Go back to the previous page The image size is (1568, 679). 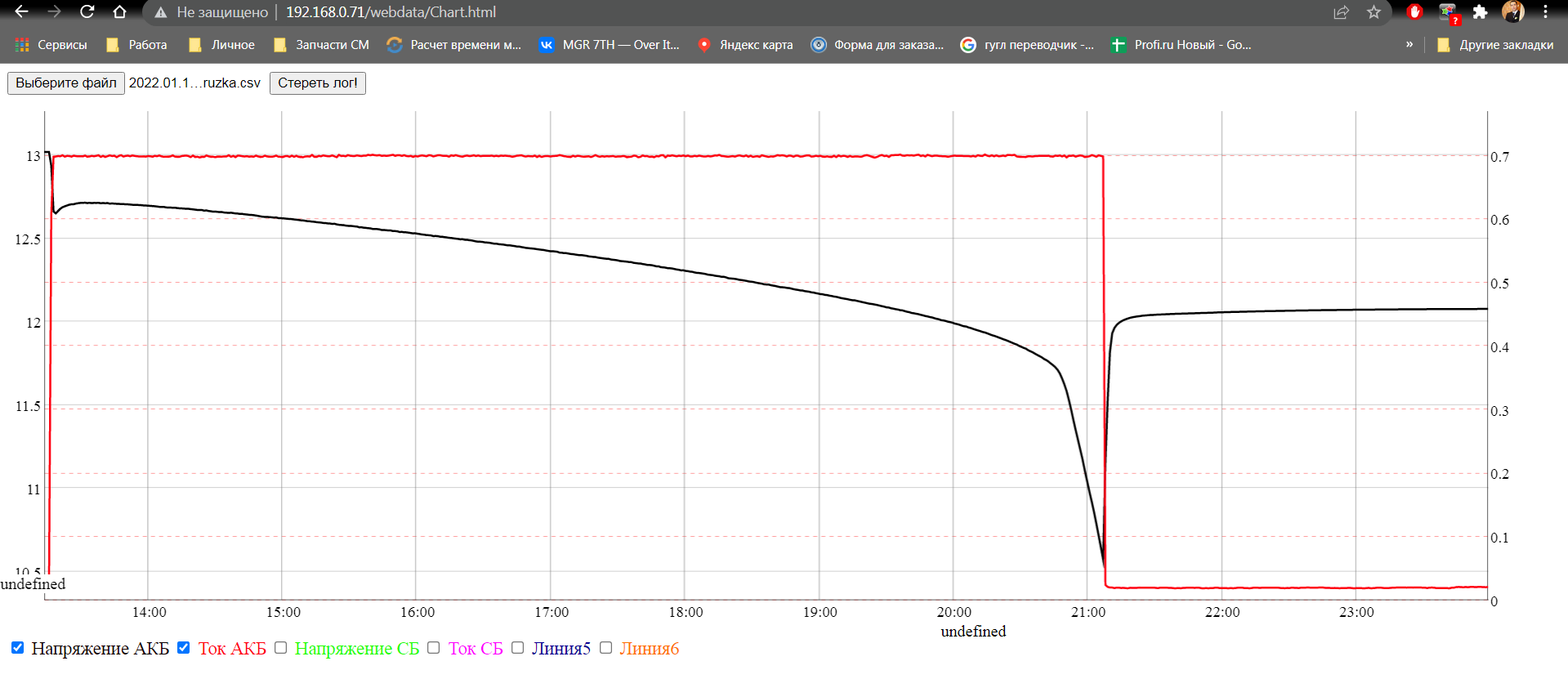pos(22,11)
